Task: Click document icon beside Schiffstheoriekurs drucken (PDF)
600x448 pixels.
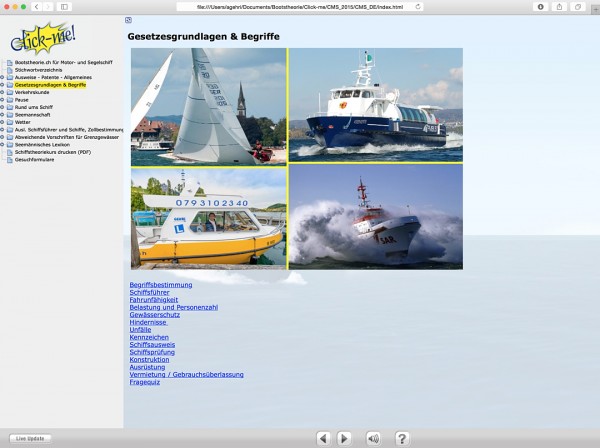Action: click(10, 152)
